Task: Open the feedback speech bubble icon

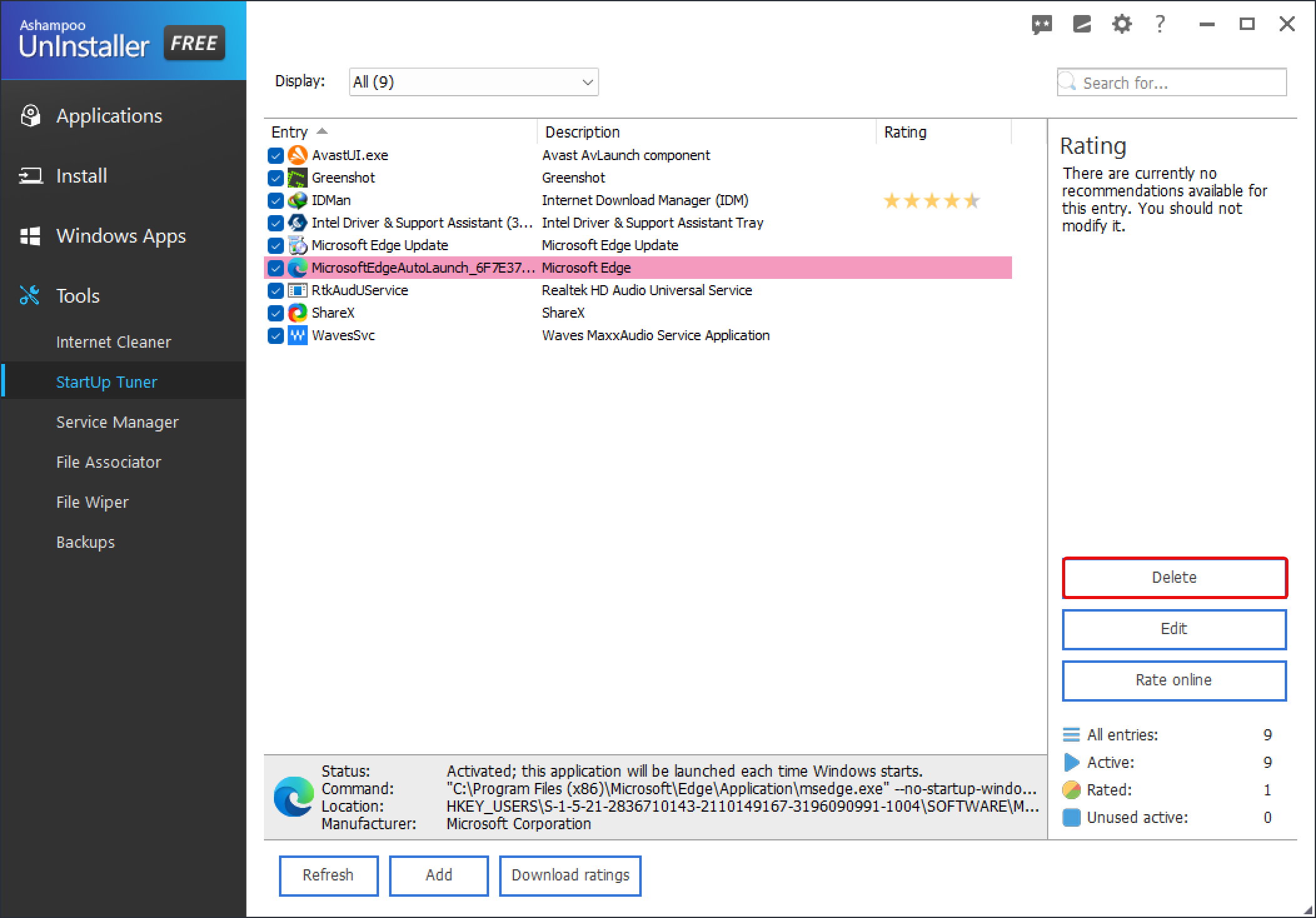Action: pyautogui.click(x=1041, y=25)
